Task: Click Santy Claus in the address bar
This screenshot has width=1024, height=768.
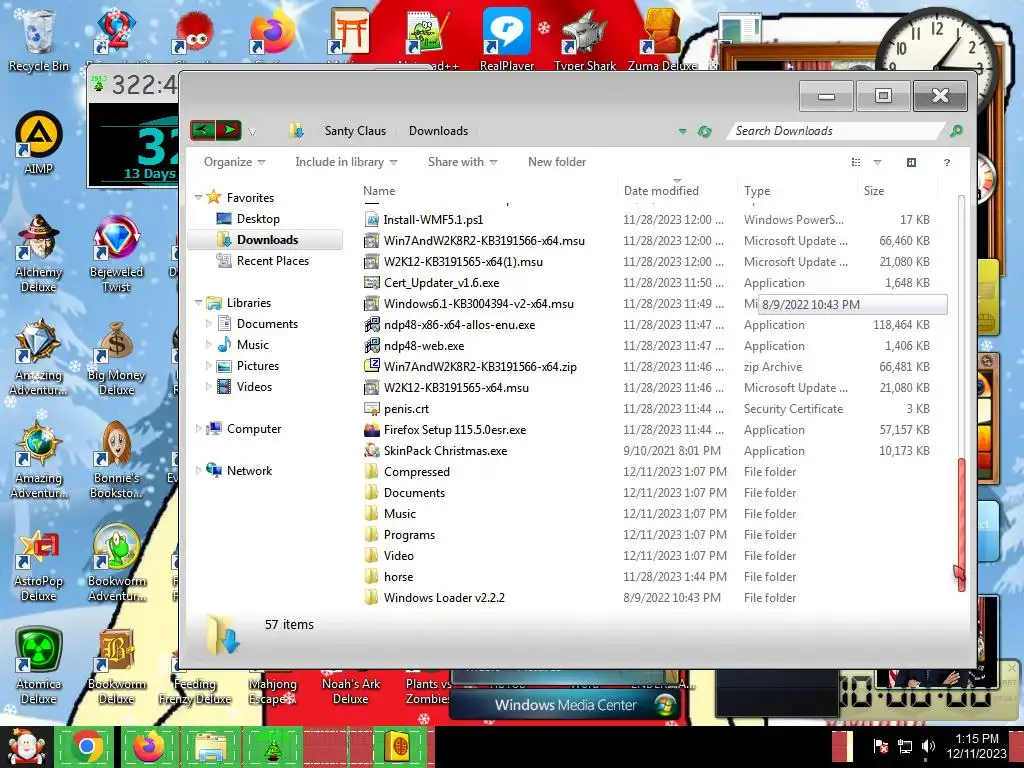Action: tap(355, 131)
